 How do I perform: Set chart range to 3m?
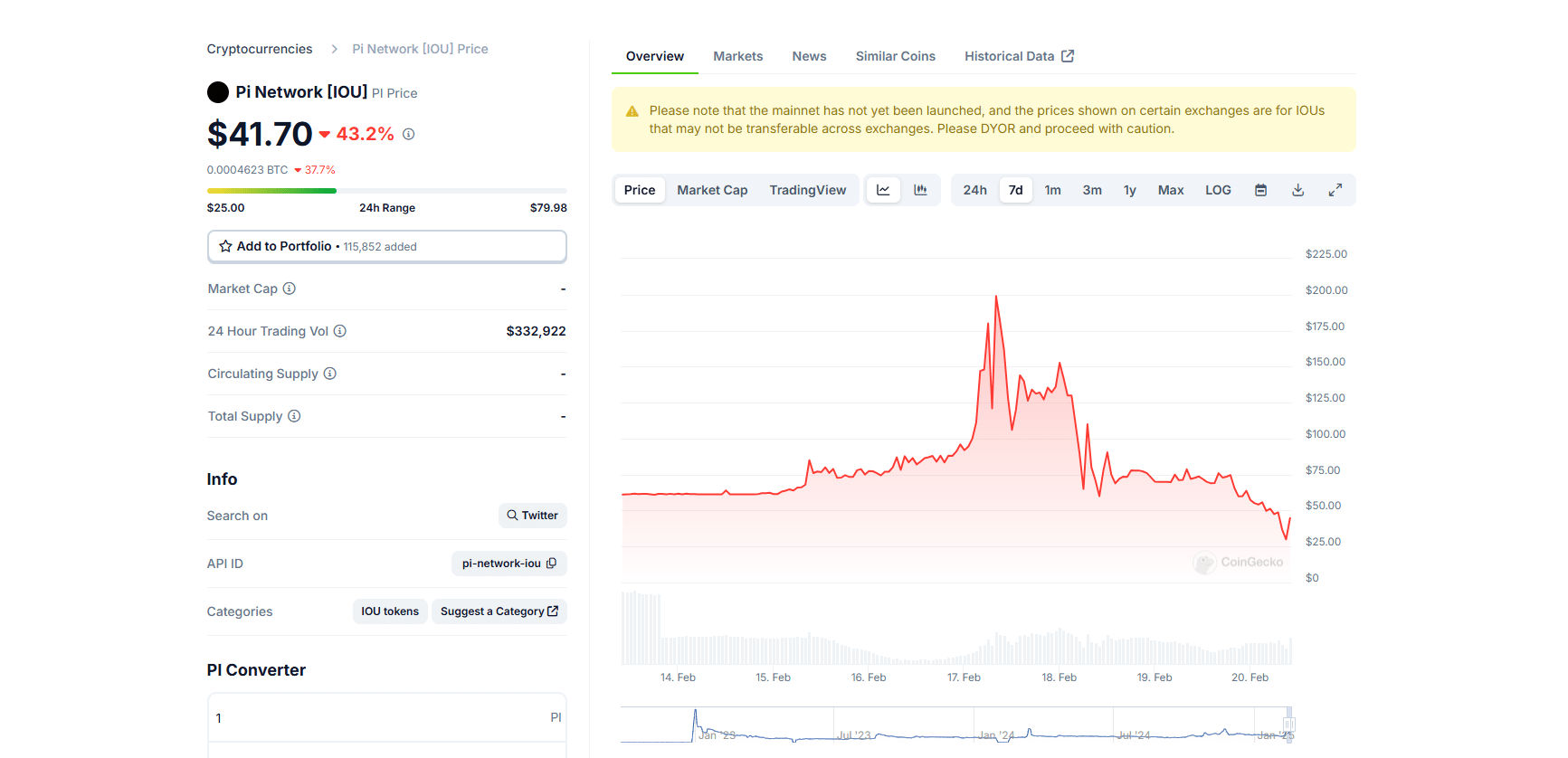tap(1092, 190)
